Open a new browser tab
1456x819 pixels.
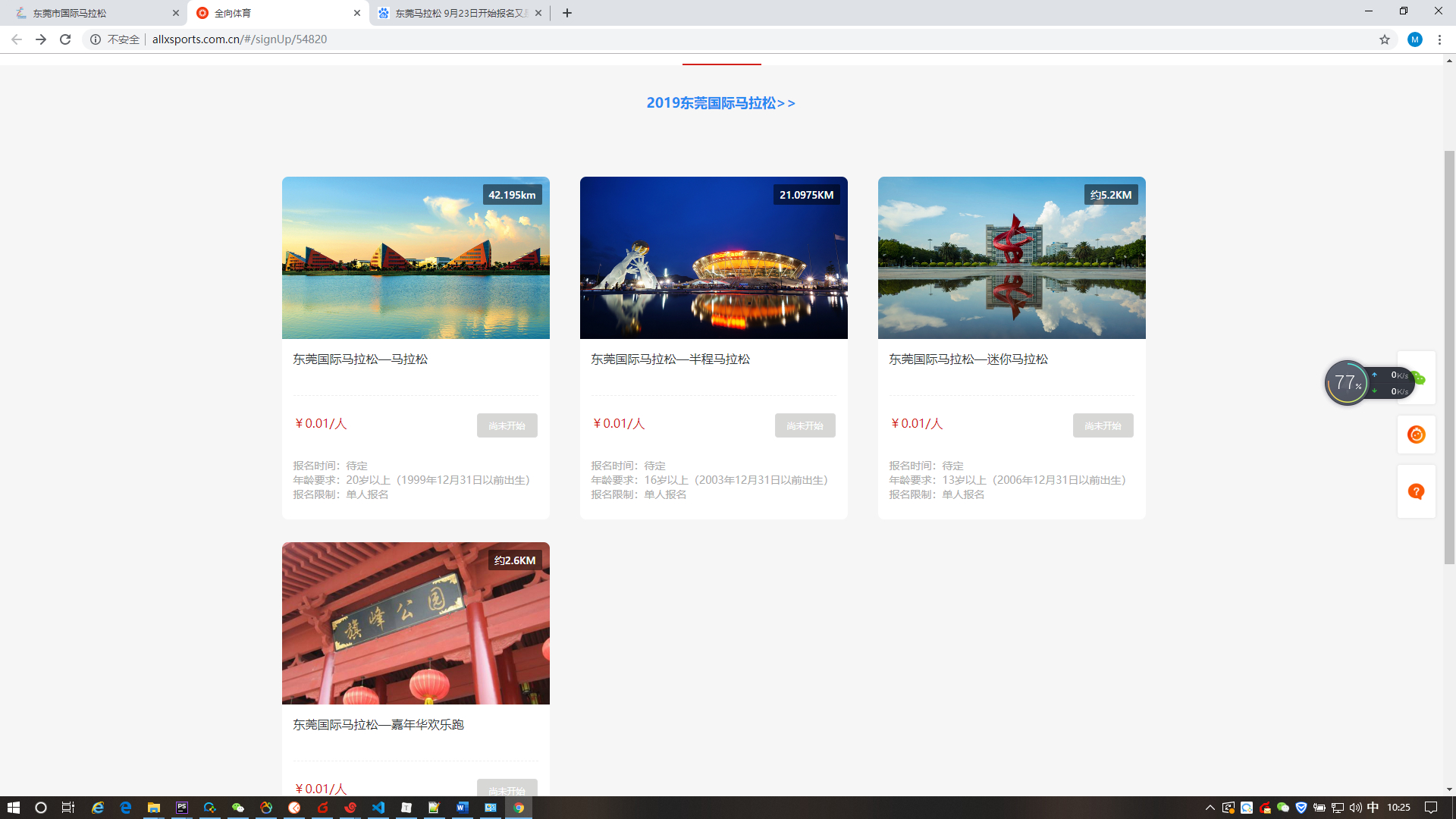coord(566,13)
